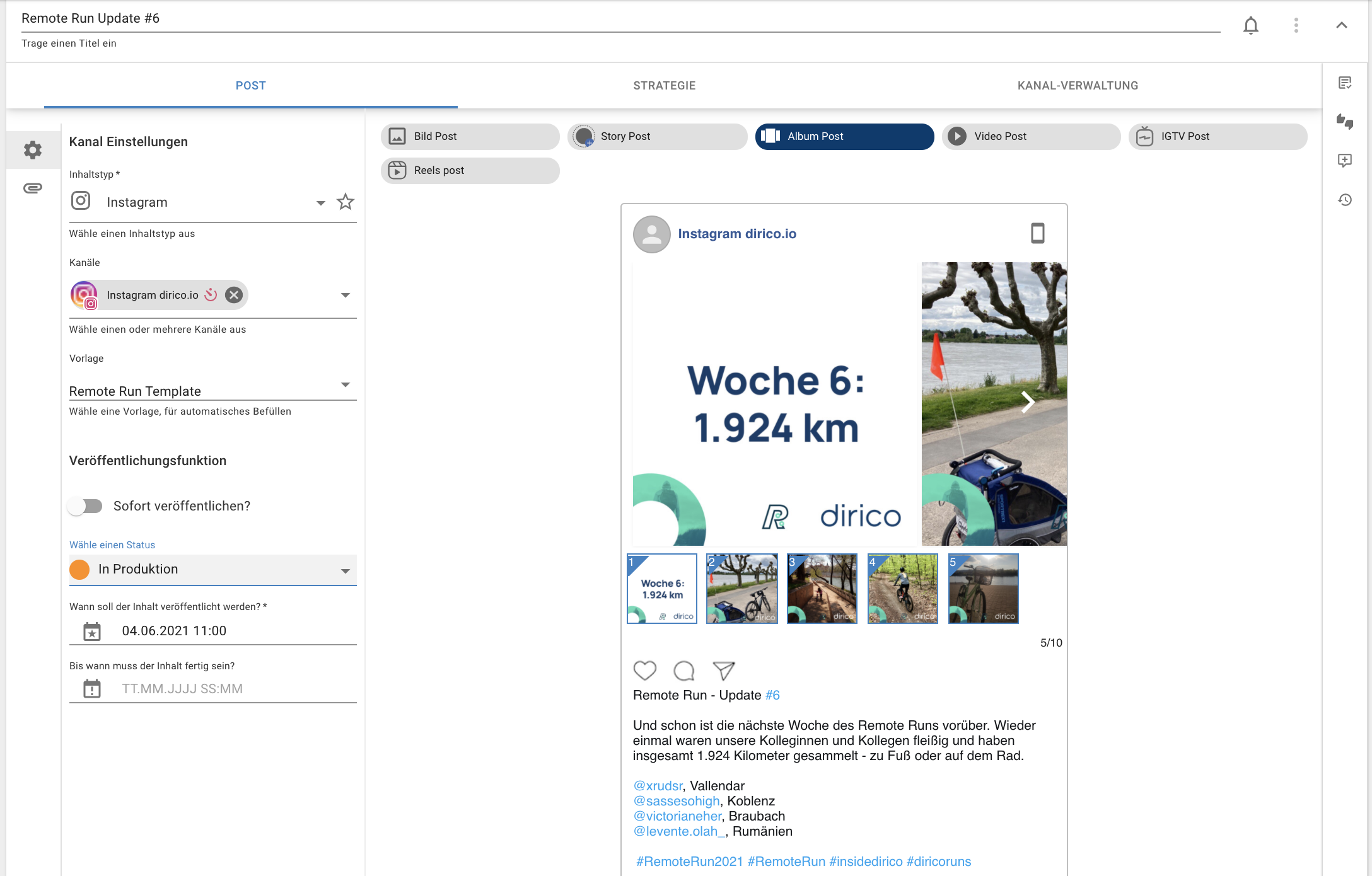Open the KANAL-VERWALTUNG tab
The image size is (1372, 876).
coord(1078,85)
